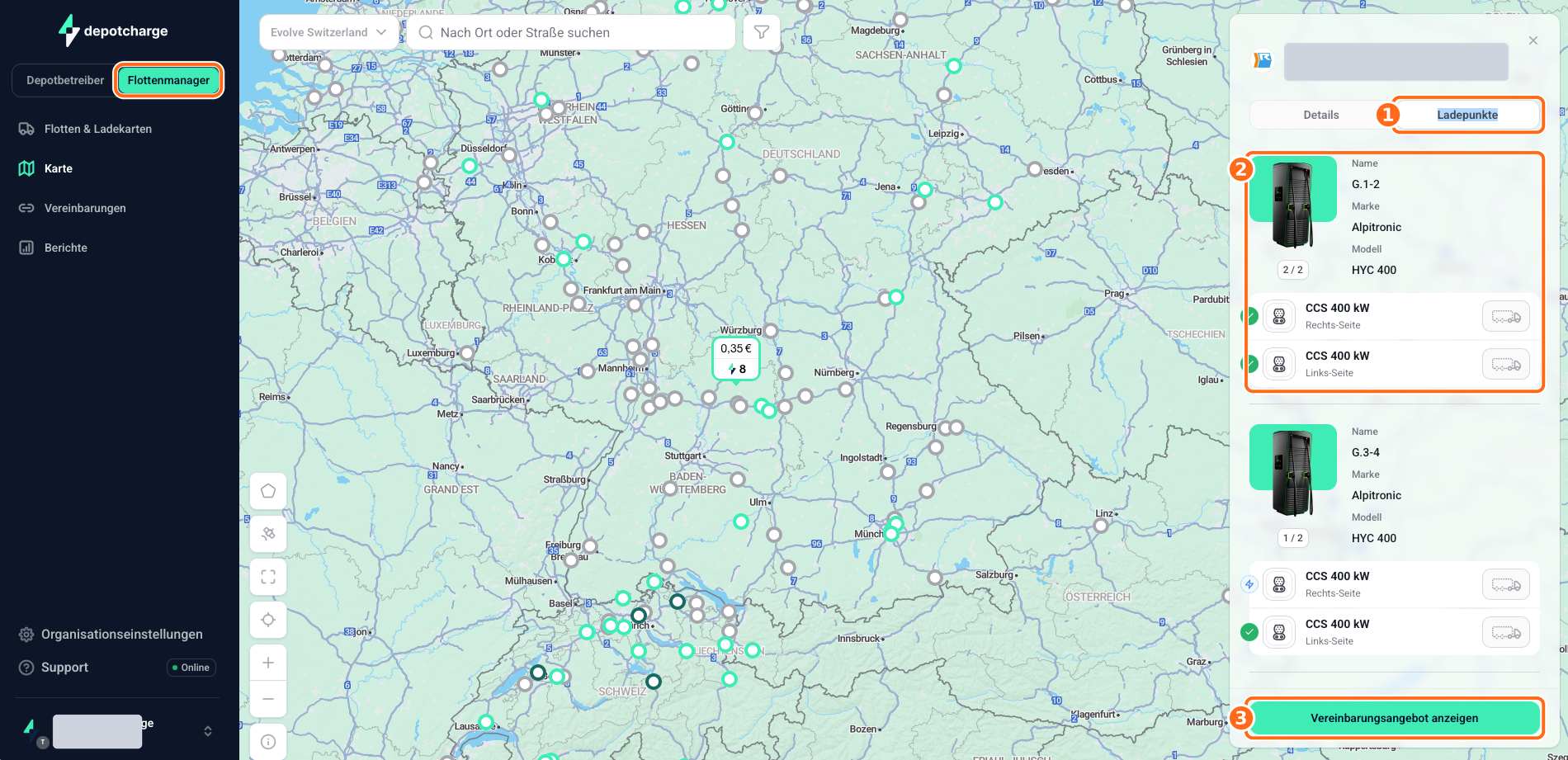Viewport: 1568px width, 760px height.
Task: Select truck icon for G.1-2 Rechts-Seite connector
Action: click(x=1505, y=316)
